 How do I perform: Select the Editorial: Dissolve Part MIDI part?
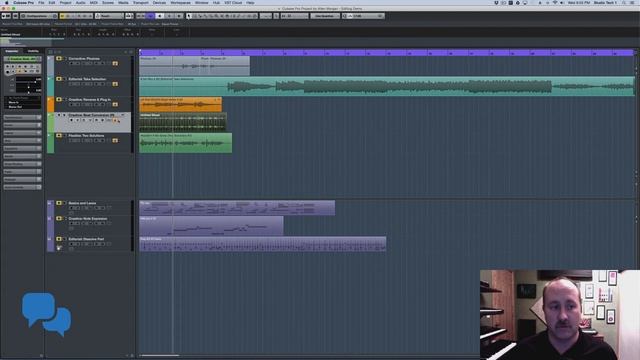coord(263,244)
